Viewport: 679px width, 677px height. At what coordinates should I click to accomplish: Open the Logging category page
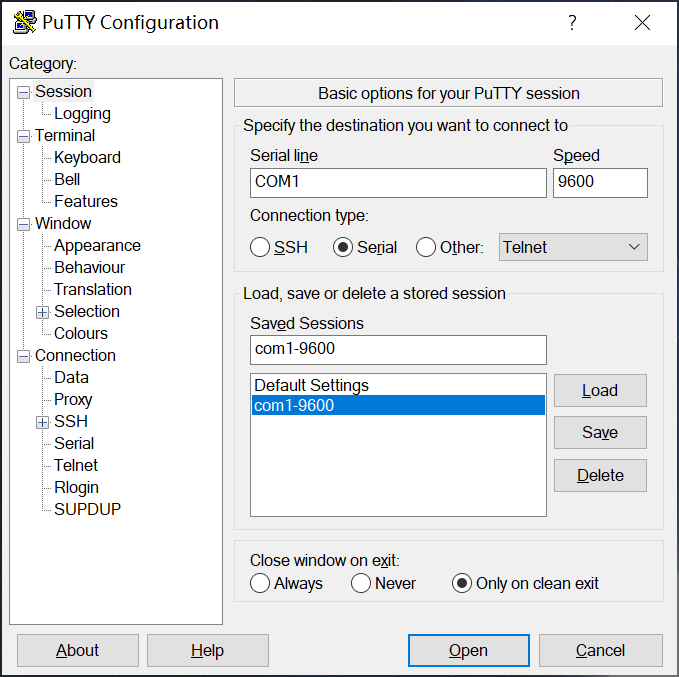pos(82,114)
